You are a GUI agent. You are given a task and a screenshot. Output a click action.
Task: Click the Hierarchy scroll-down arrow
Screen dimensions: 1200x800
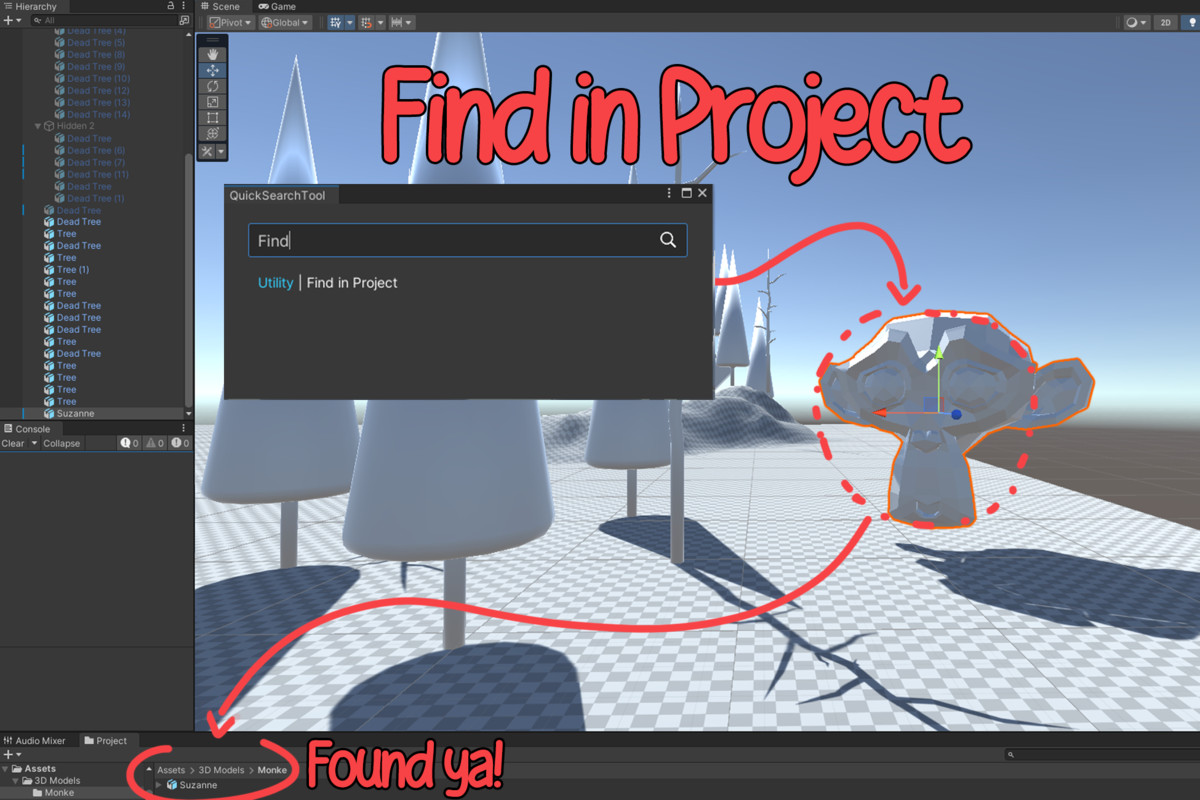coord(189,413)
